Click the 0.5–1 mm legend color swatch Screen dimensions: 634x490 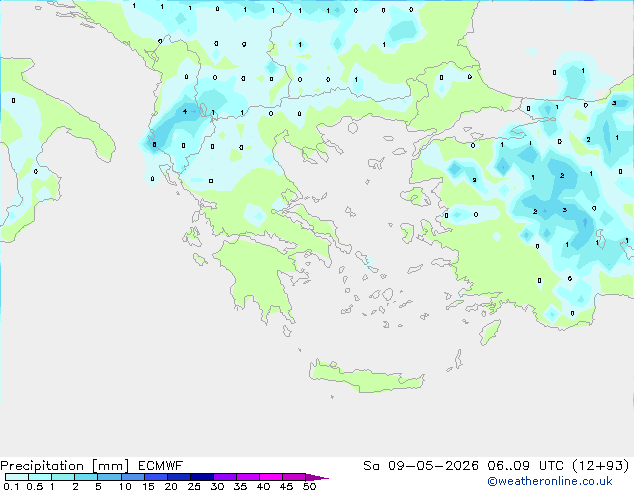[x=40, y=477]
